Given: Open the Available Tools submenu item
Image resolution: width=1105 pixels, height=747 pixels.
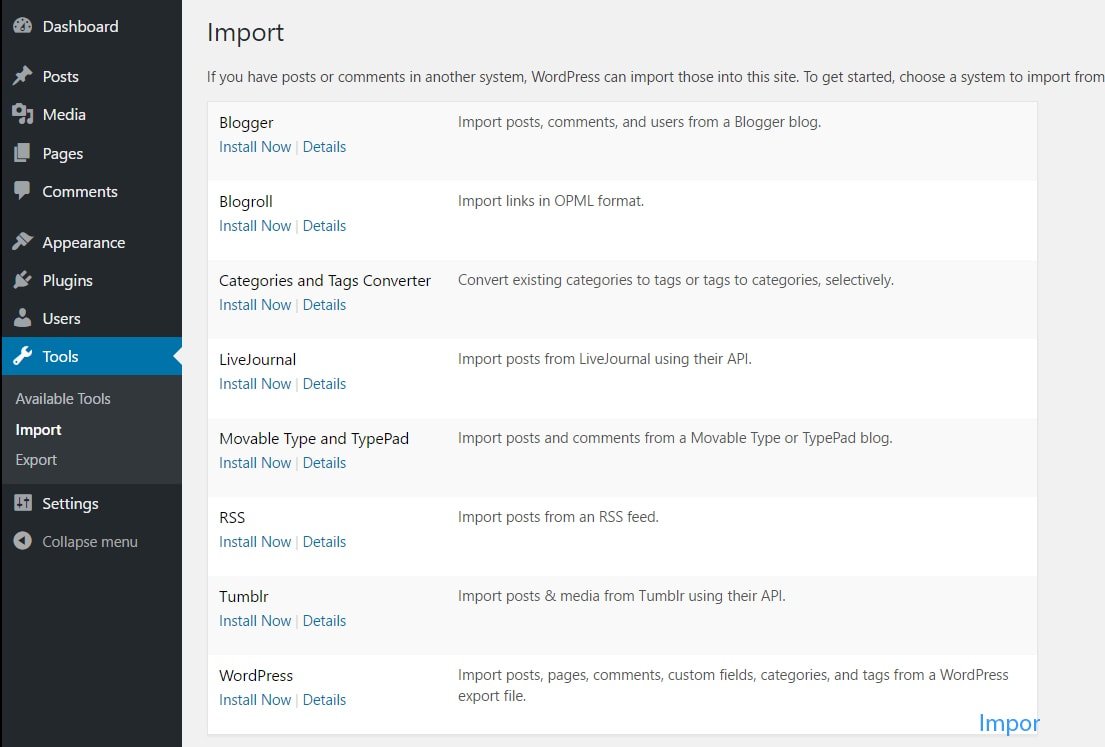Looking at the screenshot, I should pyautogui.click(x=62, y=398).
